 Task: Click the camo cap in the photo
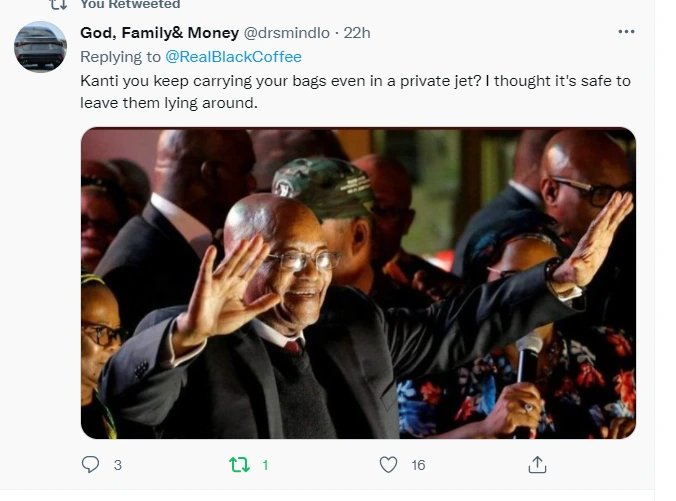(322, 186)
